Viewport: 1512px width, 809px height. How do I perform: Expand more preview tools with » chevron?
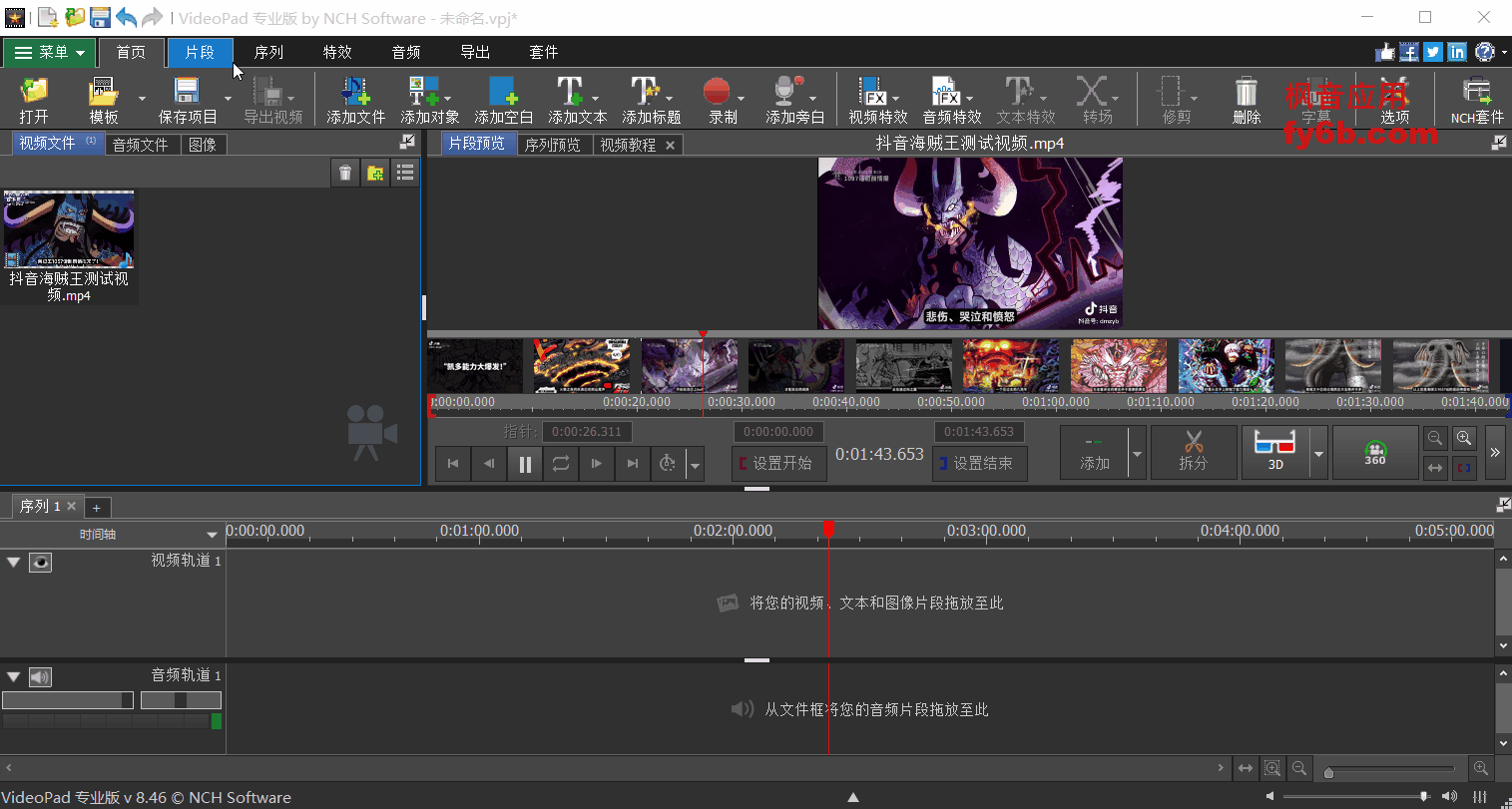click(x=1495, y=452)
